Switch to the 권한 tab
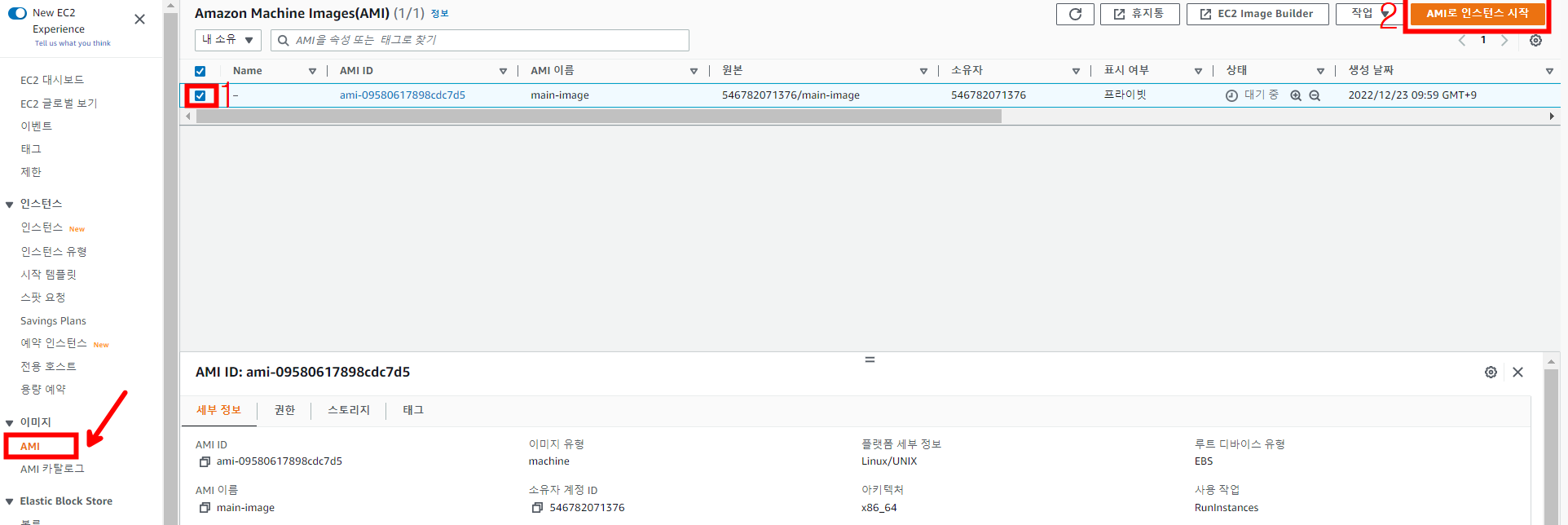 pyautogui.click(x=284, y=410)
